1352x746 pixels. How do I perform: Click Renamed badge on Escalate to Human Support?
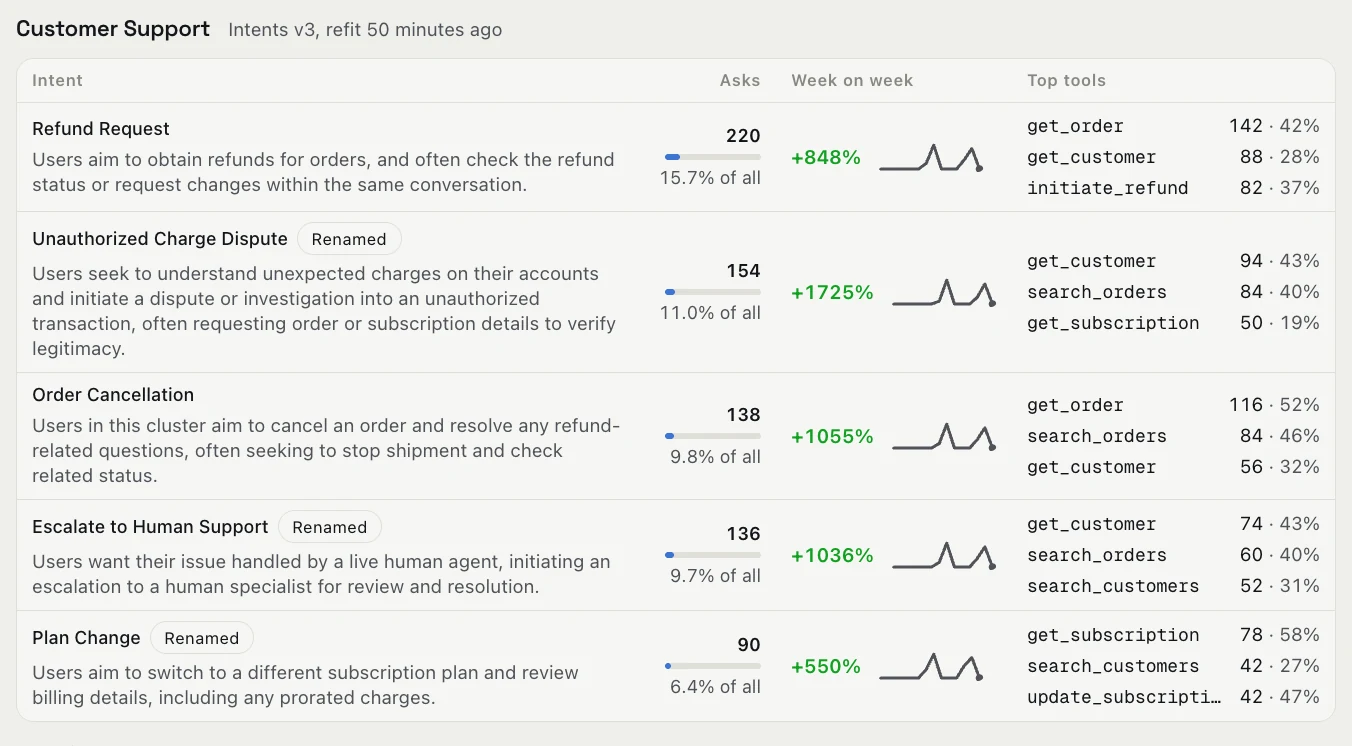click(x=330, y=527)
